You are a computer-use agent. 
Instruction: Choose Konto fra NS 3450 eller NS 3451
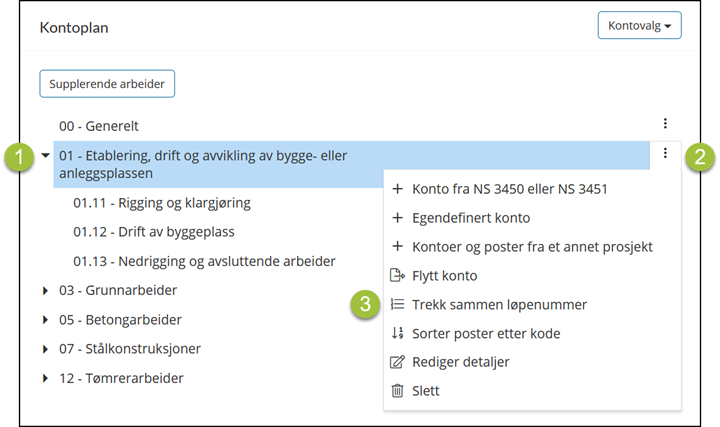click(510, 189)
